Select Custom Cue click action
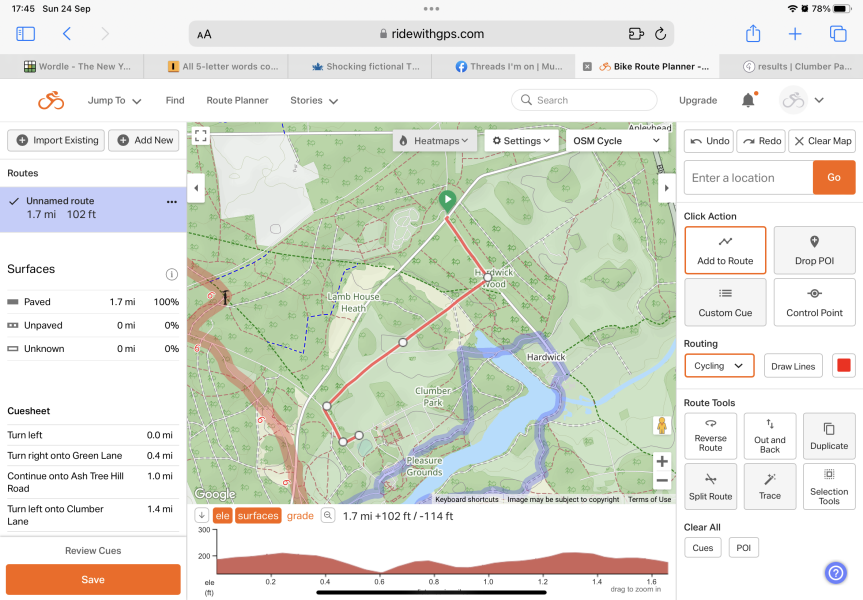This screenshot has height=600, width=863. pyautogui.click(x=725, y=302)
